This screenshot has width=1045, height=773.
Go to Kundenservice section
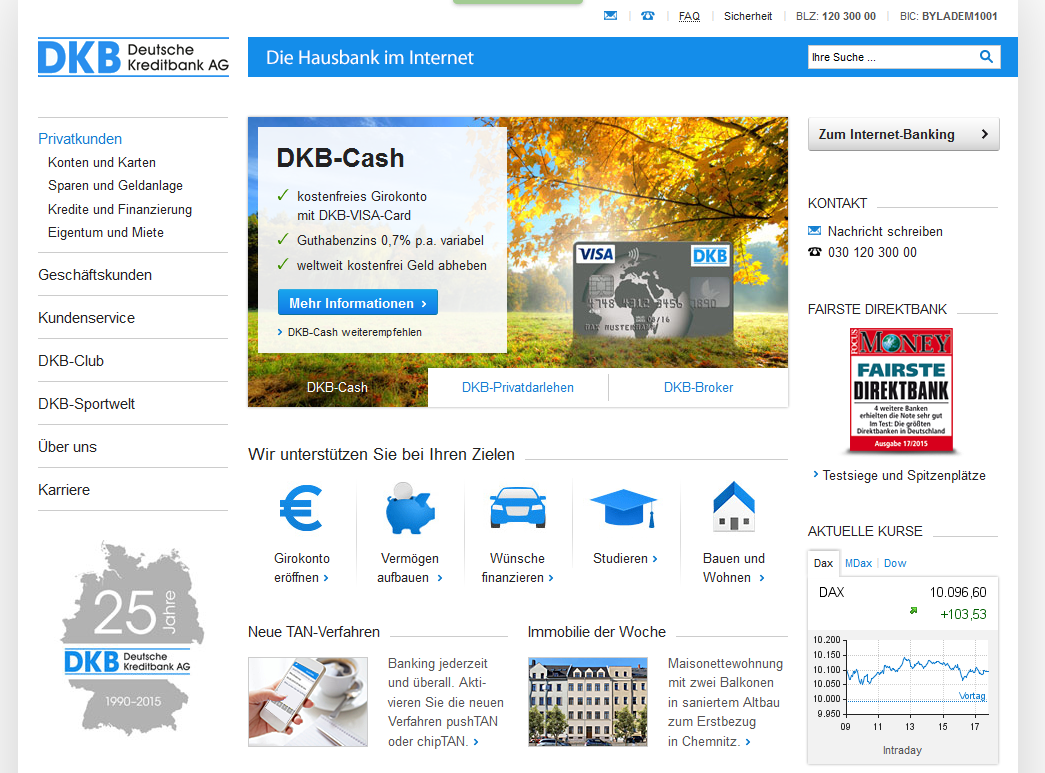[87, 318]
